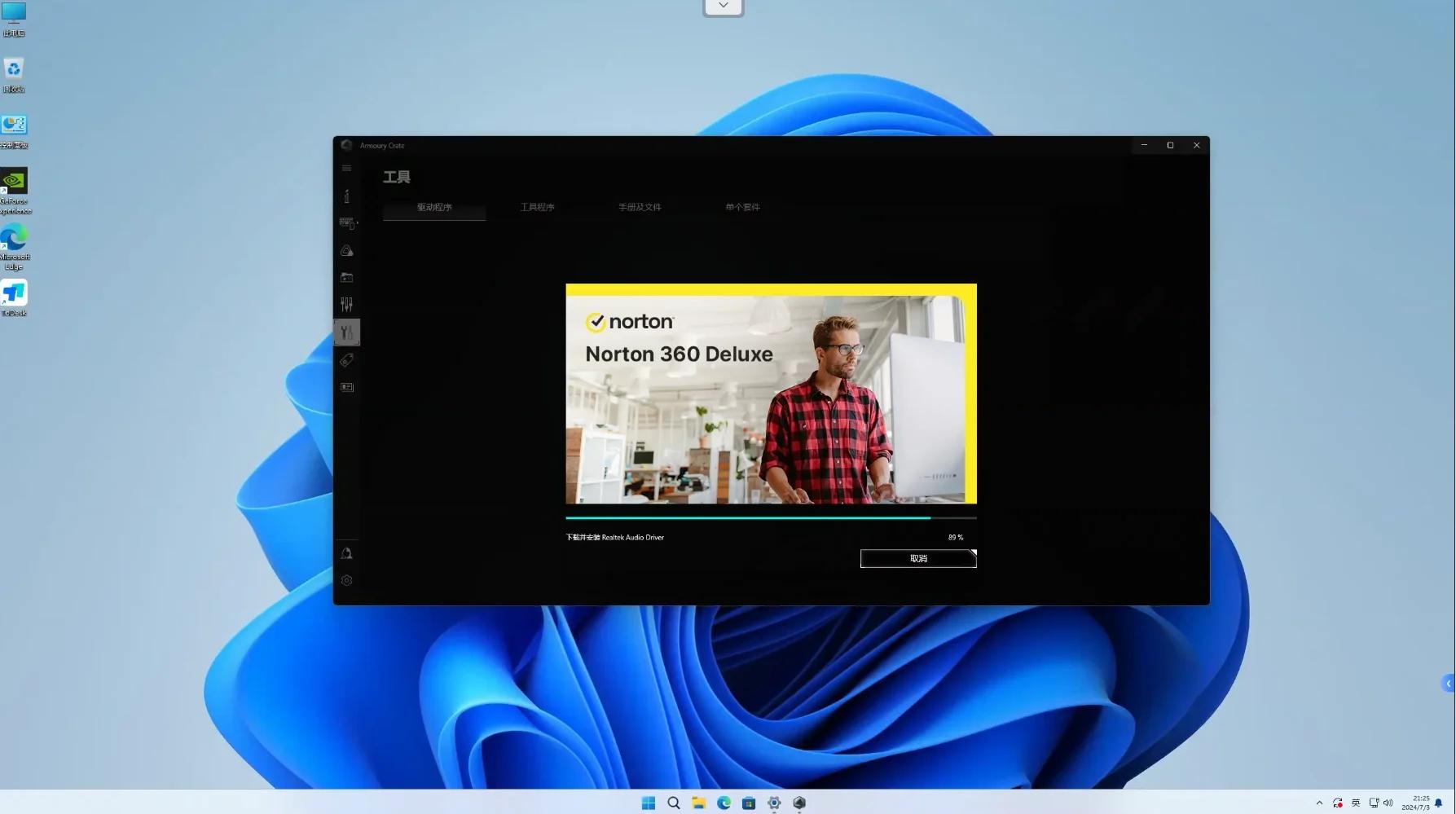Screen dimensions: 1456x814
Task: Expand the top remote toolbar dropdown chevron
Action: [723, 7]
